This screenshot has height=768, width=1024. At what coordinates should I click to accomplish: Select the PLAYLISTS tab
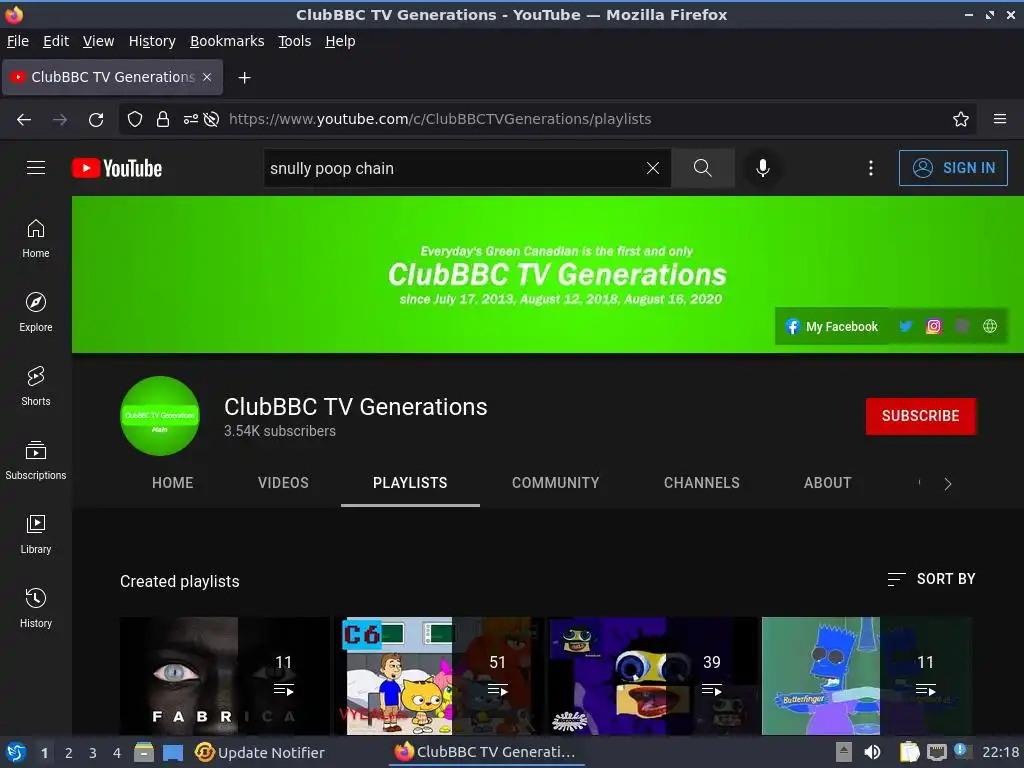pyautogui.click(x=410, y=483)
